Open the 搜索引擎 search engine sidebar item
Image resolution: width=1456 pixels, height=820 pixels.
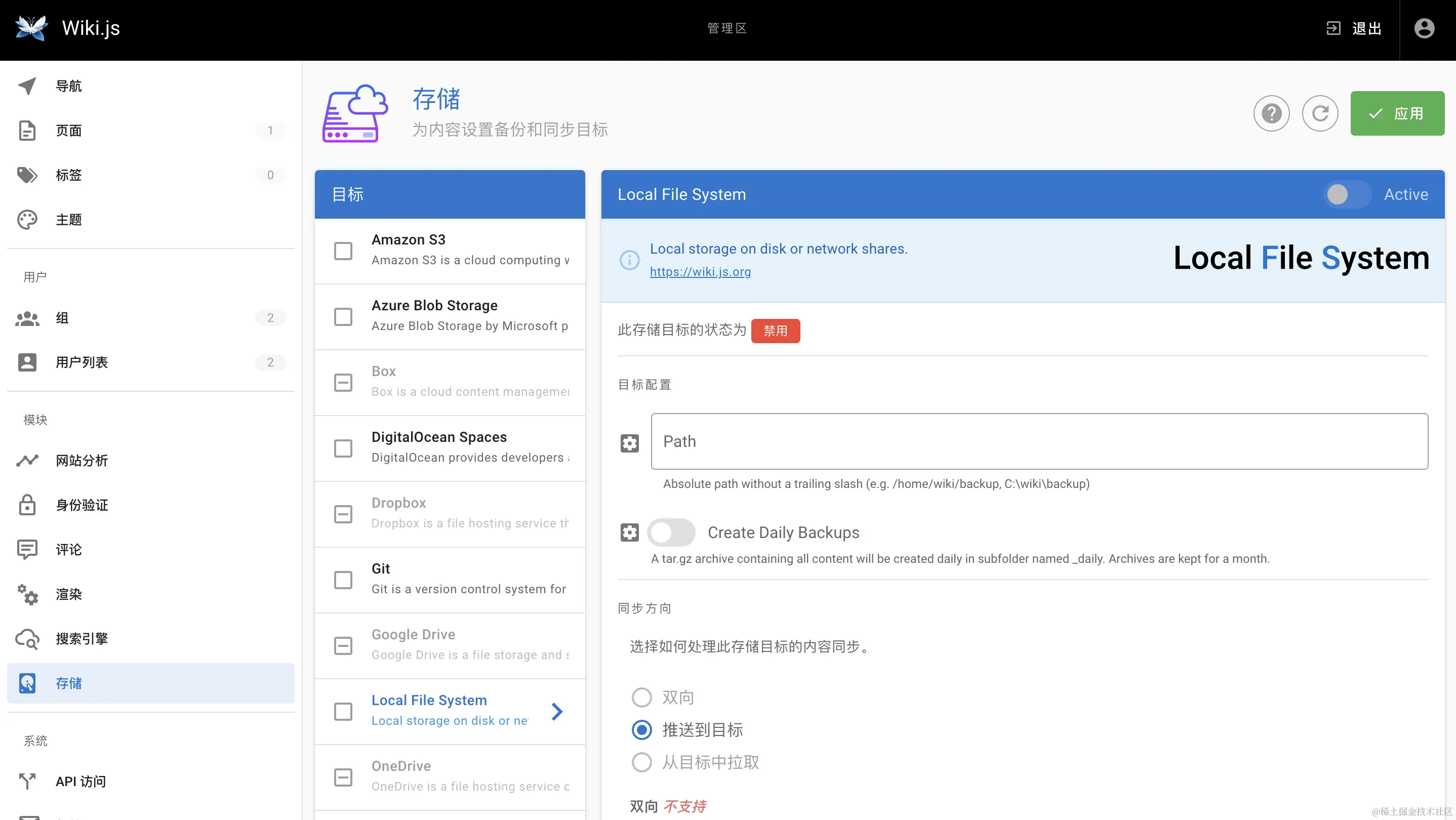82,639
